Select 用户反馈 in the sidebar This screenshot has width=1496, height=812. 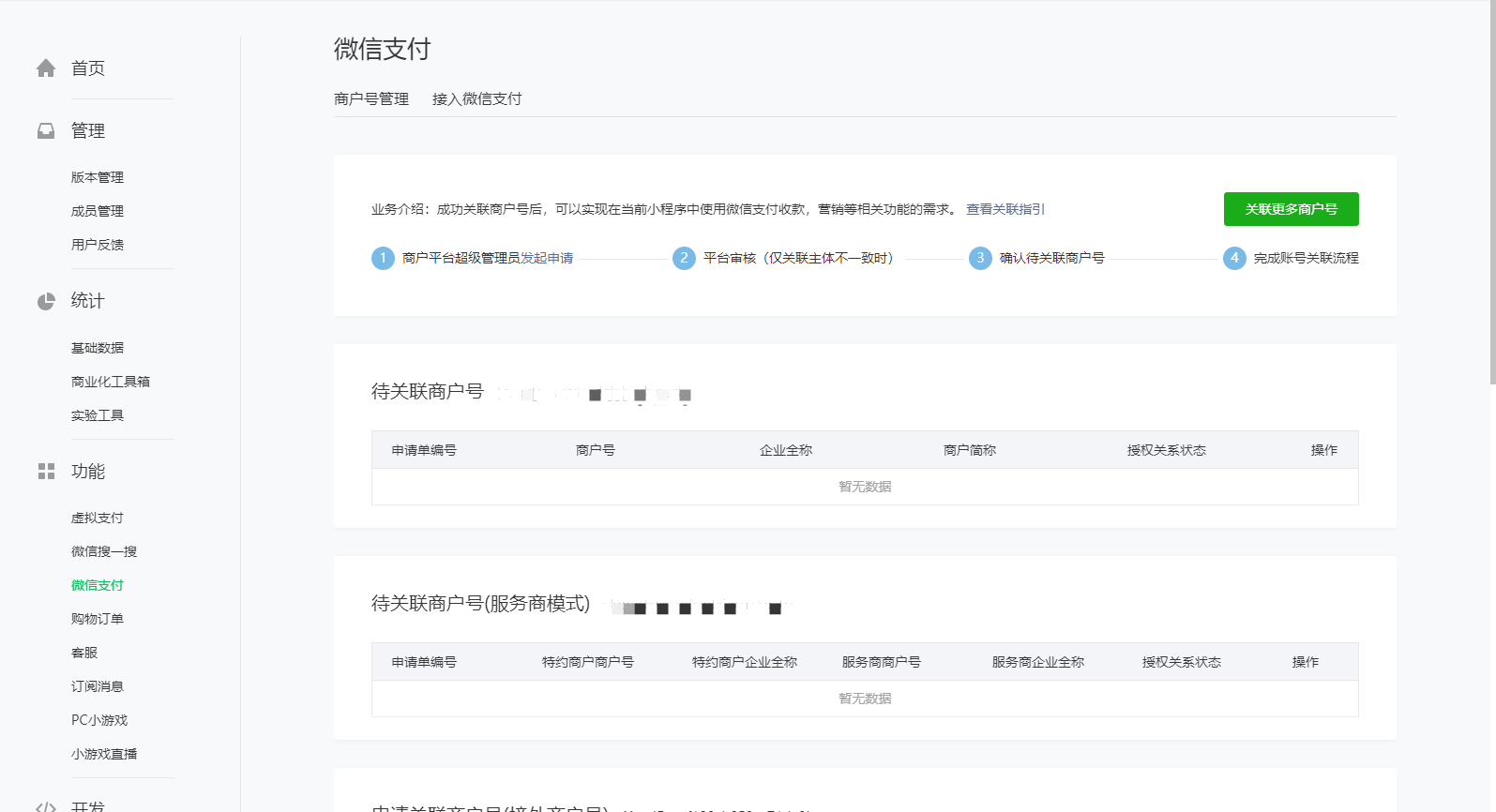click(98, 245)
